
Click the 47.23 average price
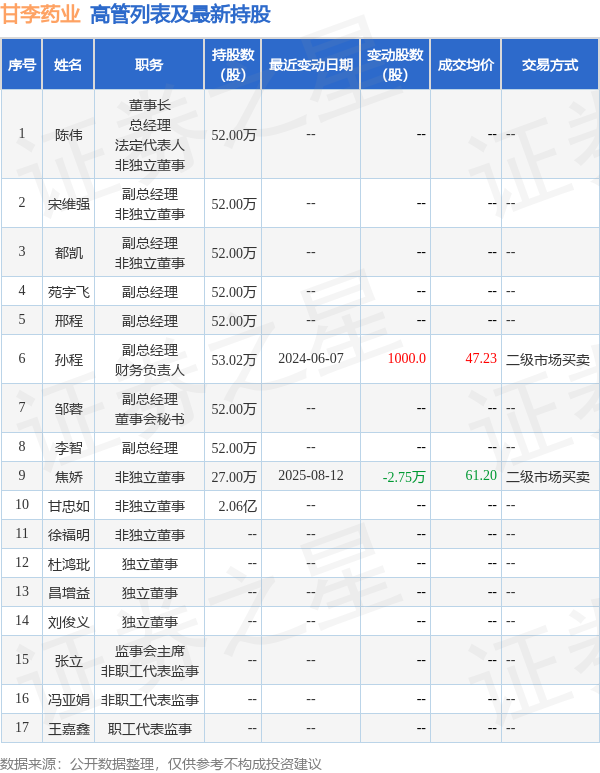481,358
